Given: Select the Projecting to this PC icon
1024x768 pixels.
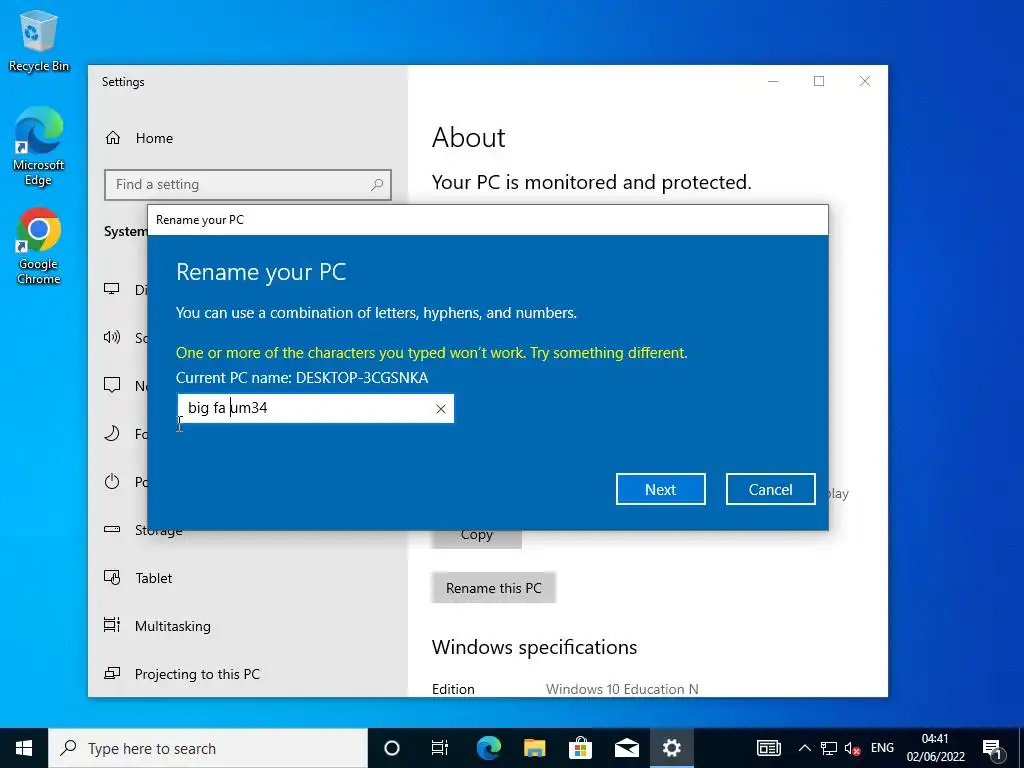Looking at the screenshot, I should pyautogui.click(x=112, y=673).
